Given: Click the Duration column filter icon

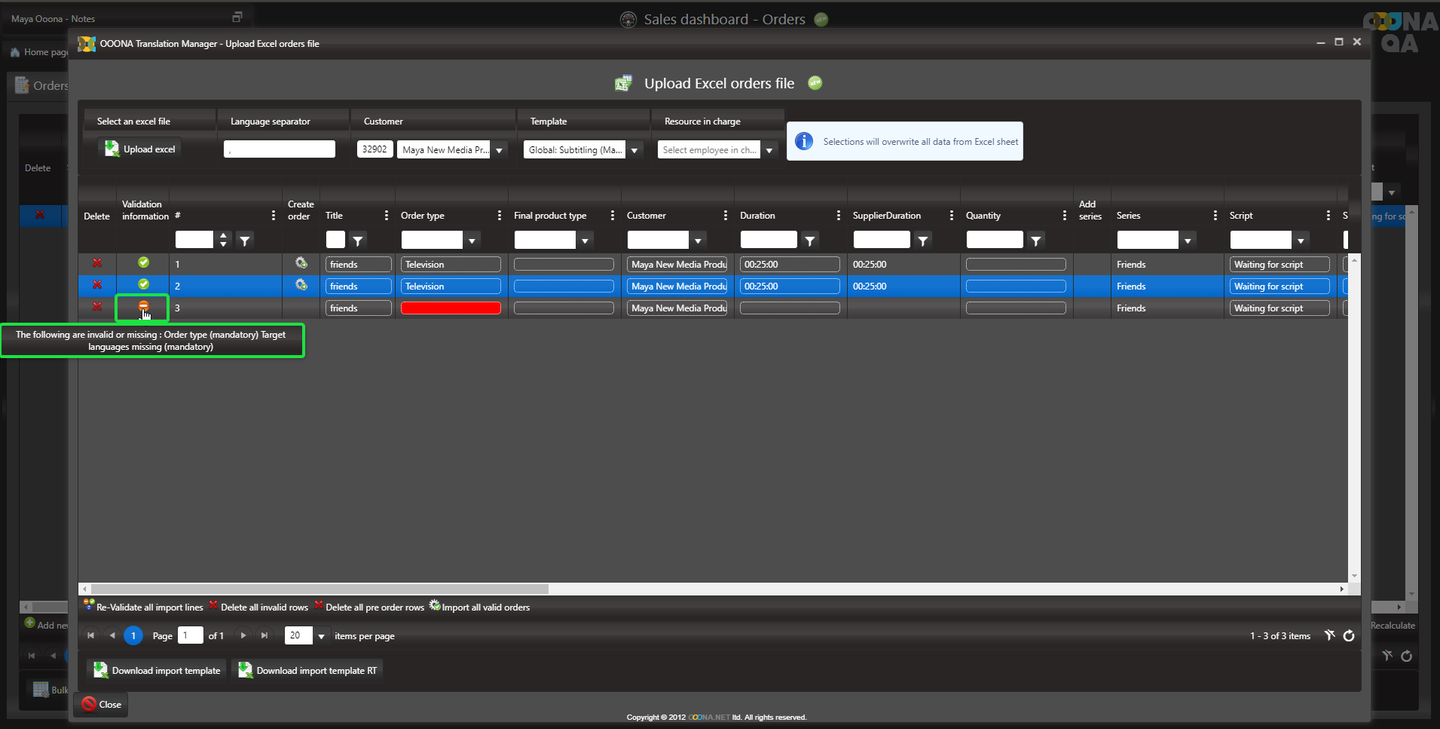Looking at the screenshot, I should [x=810, y=240].
